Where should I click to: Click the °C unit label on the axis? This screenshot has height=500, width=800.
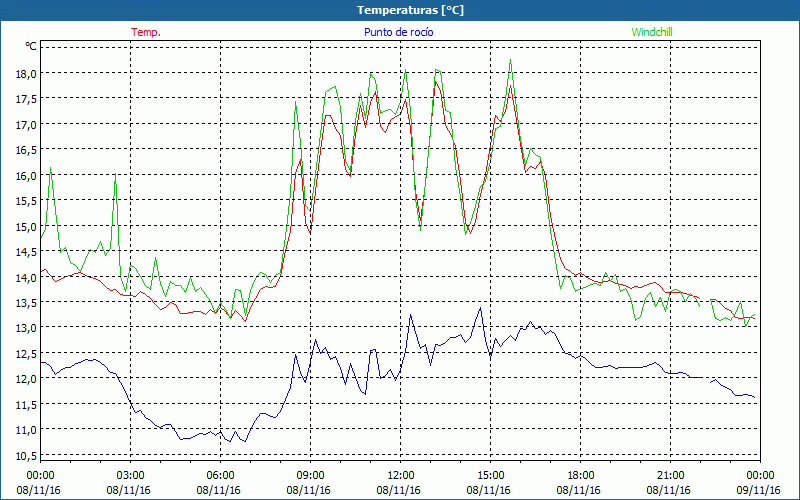(x=31, y=46)
